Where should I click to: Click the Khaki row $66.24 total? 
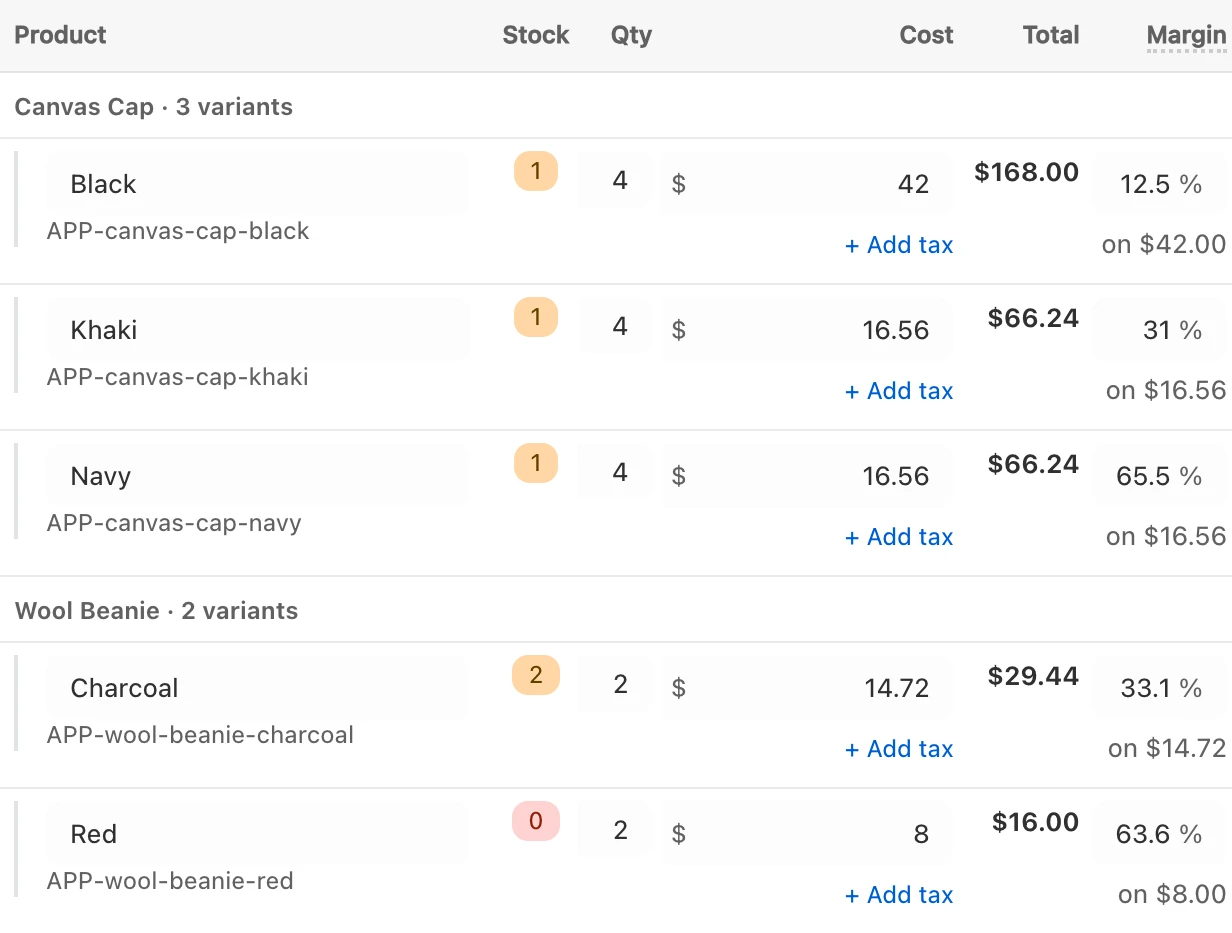pyautogui.click(x=1033, y=319)
